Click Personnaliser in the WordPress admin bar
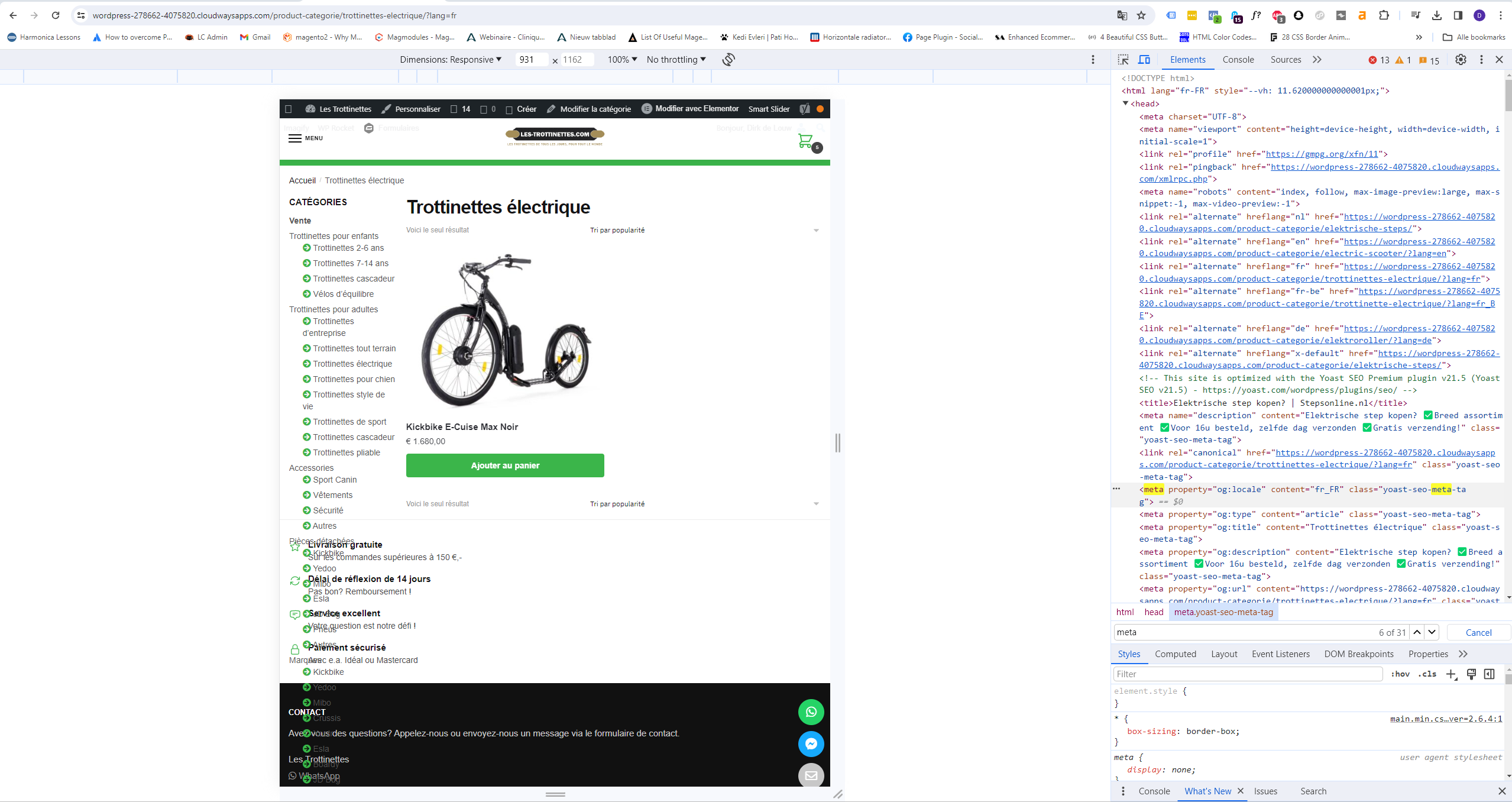 (x=411, y=109)
